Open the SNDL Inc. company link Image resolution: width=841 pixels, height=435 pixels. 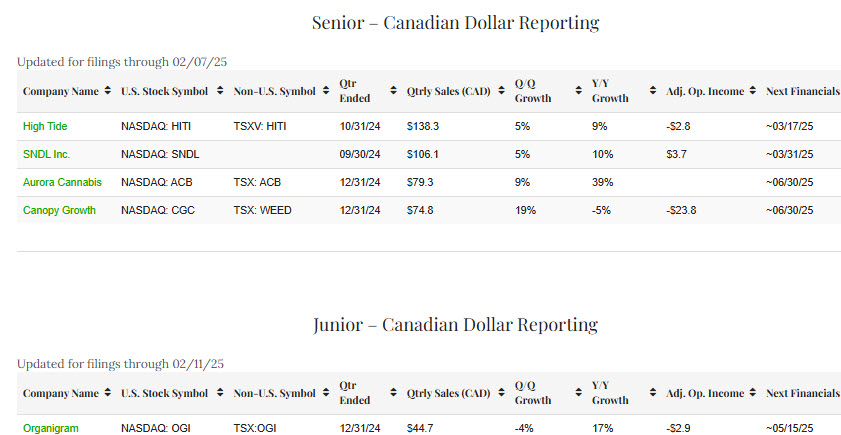tap(46, 155)
